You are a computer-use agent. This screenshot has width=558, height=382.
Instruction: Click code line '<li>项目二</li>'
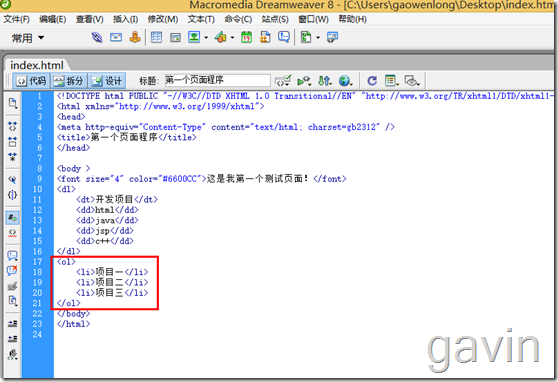point(112,282)
